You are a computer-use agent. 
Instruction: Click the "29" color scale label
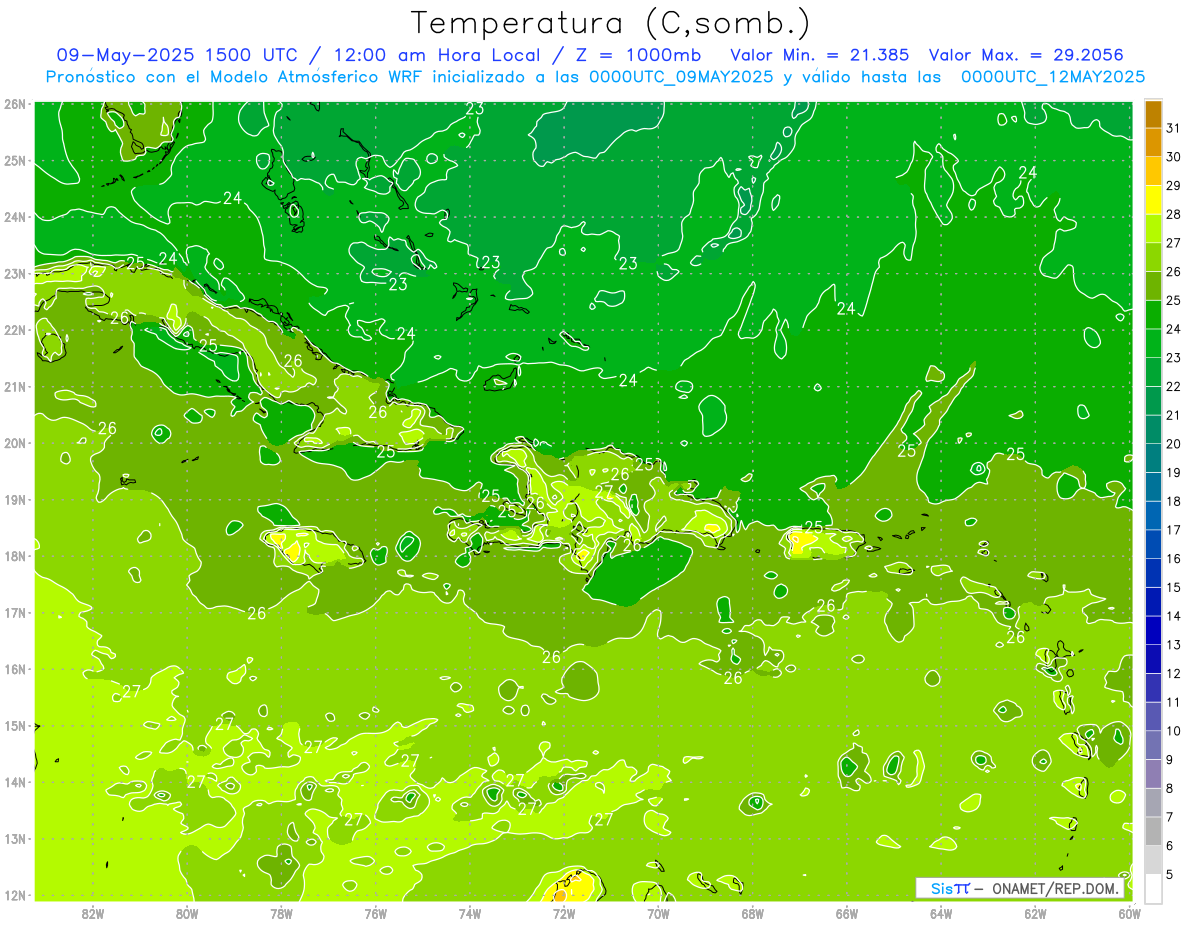tap(1174, 186)
